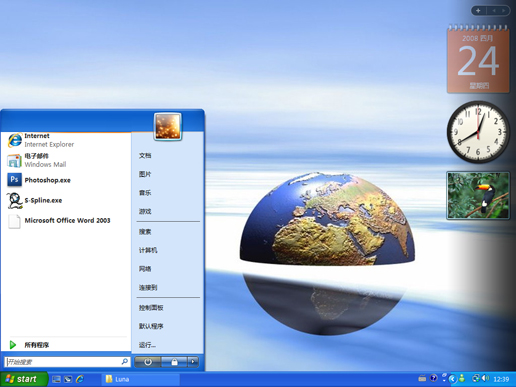Lock the computer with the padlock button
The width and height of the screenshot is (516, 387).
[x=174, y=362]
